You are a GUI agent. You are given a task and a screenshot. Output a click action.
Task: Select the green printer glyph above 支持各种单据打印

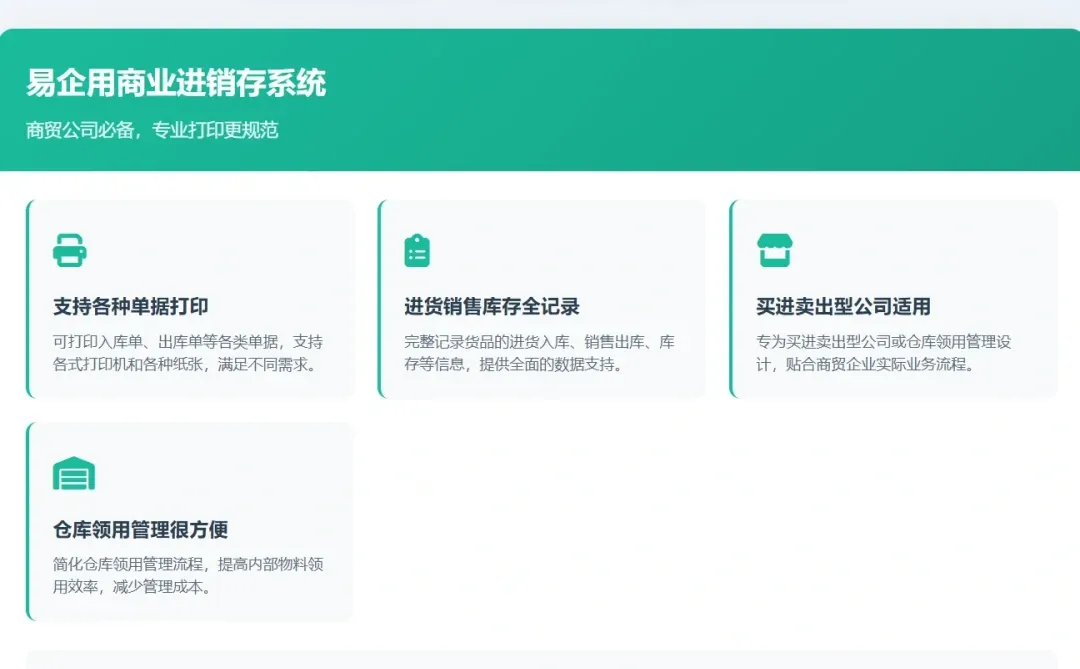tap(69, 252)
